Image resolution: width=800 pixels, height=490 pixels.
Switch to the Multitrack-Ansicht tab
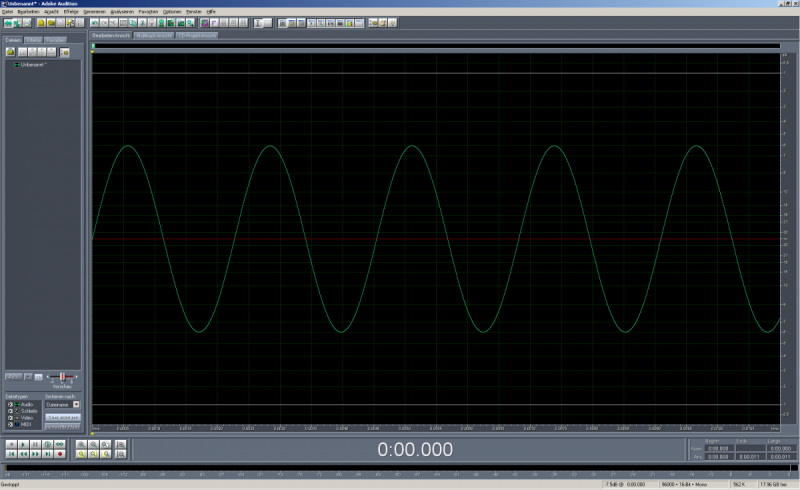click(x=154, y=35)
